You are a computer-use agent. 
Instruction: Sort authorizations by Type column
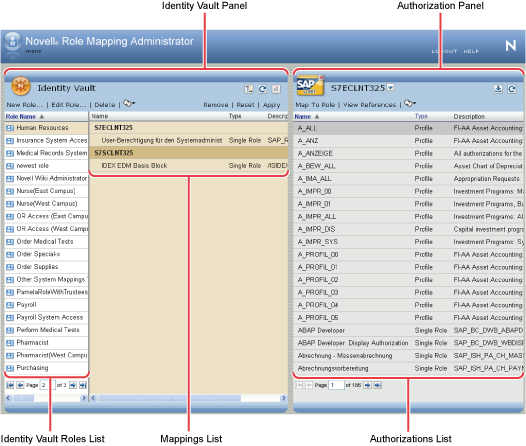click(x=421, y=116)
